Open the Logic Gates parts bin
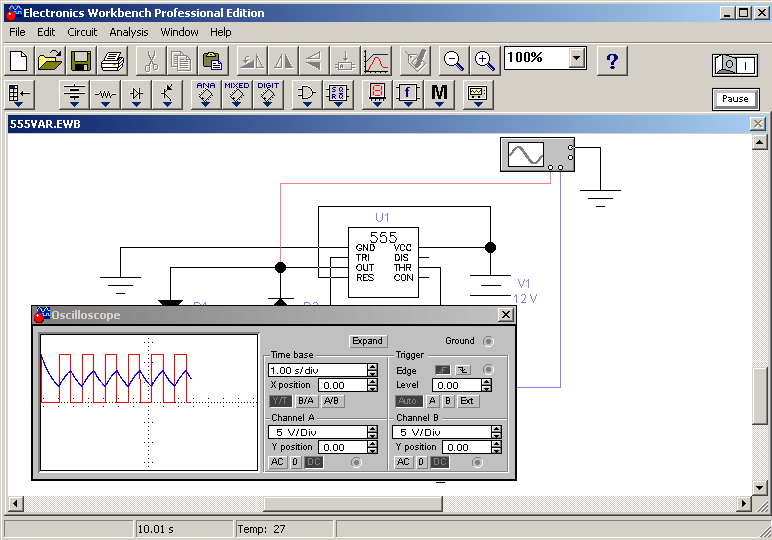772x540 pixels. point(307,94)
